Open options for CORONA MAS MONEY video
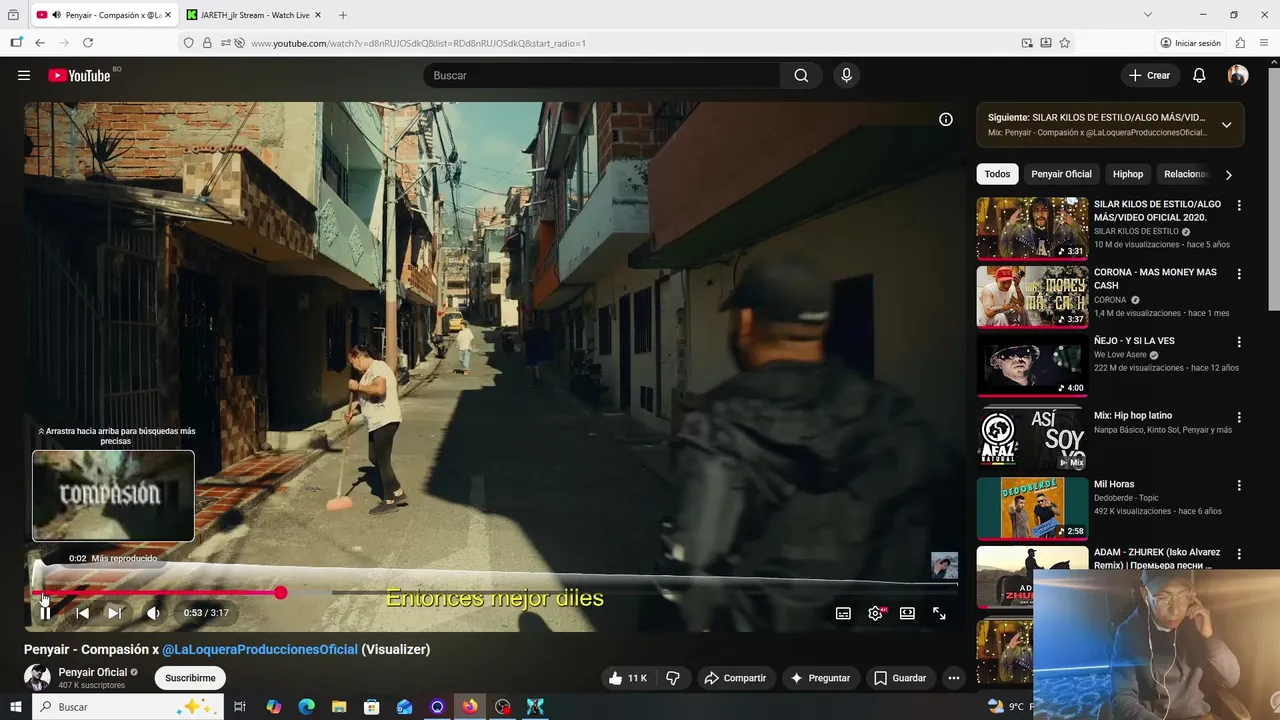Viewport: 1280px width, 720px height. 1239,274
